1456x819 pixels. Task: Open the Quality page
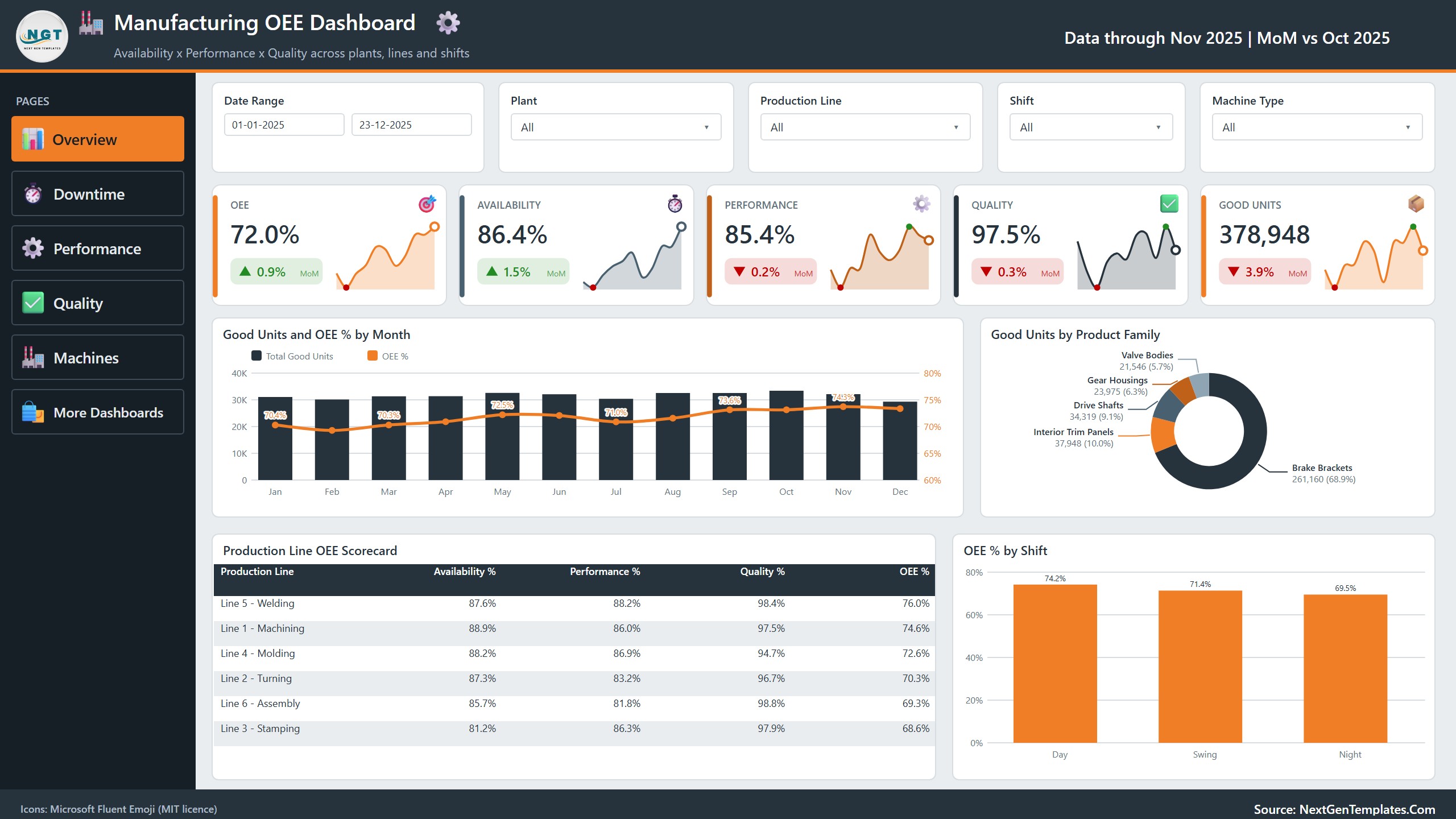pos(98,303)
